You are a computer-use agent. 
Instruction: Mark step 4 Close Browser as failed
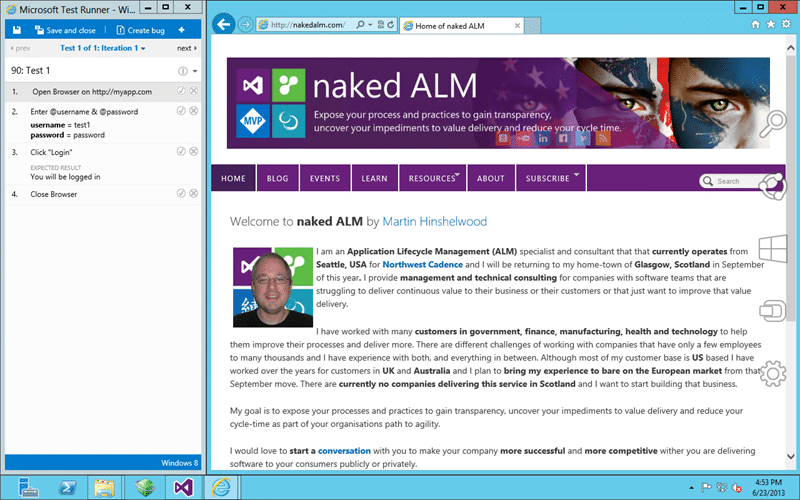[194, 193]
